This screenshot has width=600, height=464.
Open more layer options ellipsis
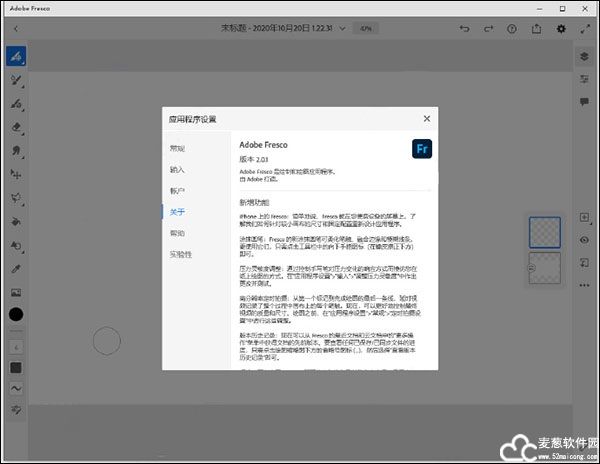tap(584, 287)
